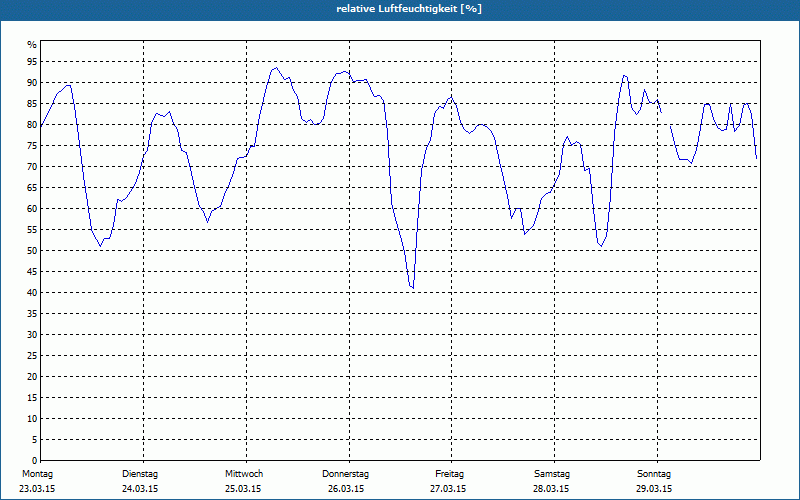The height and width of the screenshot is (500, 800).
Task: Select the 'Sonntag' day label
Action: (x=654, y=474)
